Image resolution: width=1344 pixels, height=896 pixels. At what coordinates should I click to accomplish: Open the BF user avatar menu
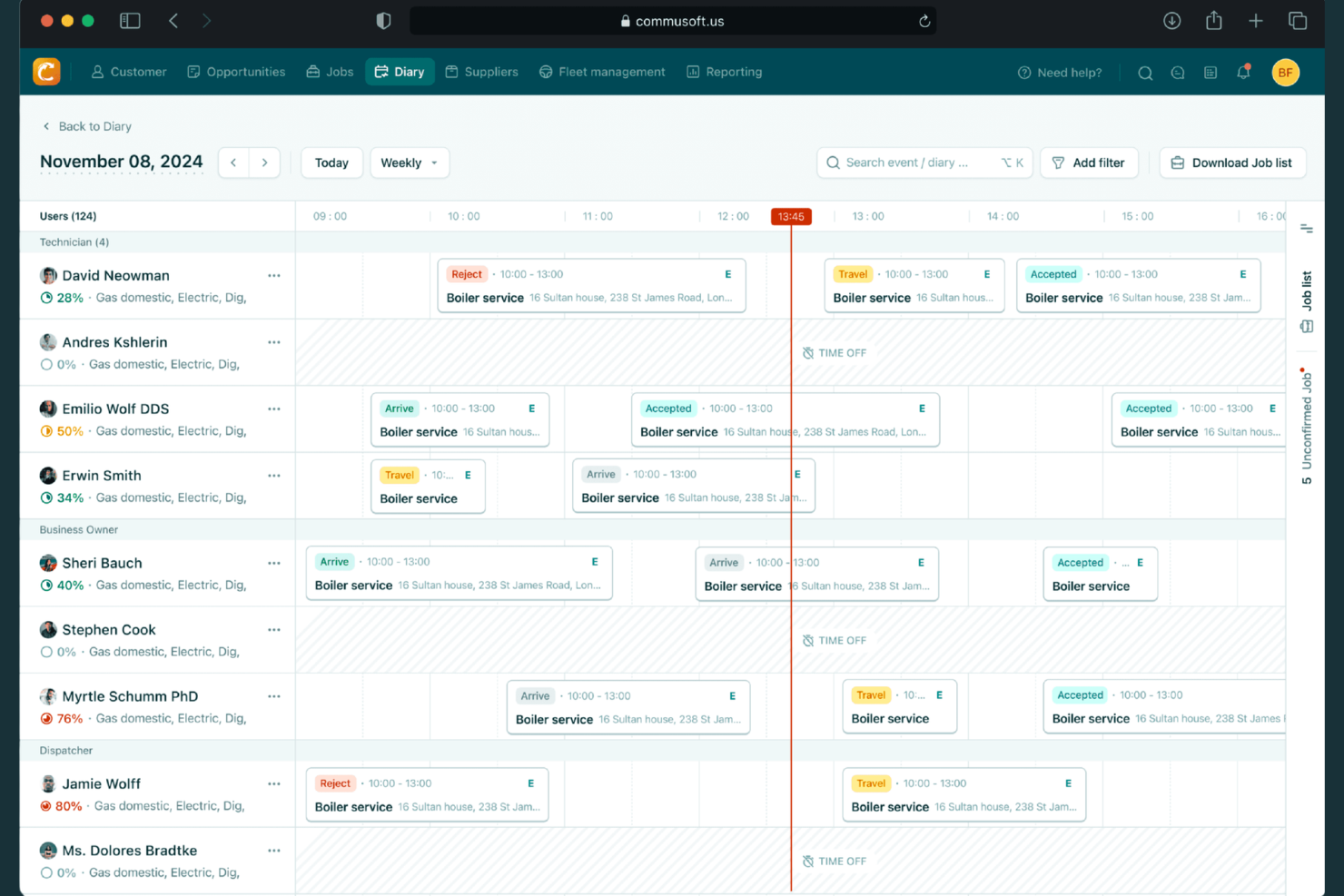(x=1285, y=73)
